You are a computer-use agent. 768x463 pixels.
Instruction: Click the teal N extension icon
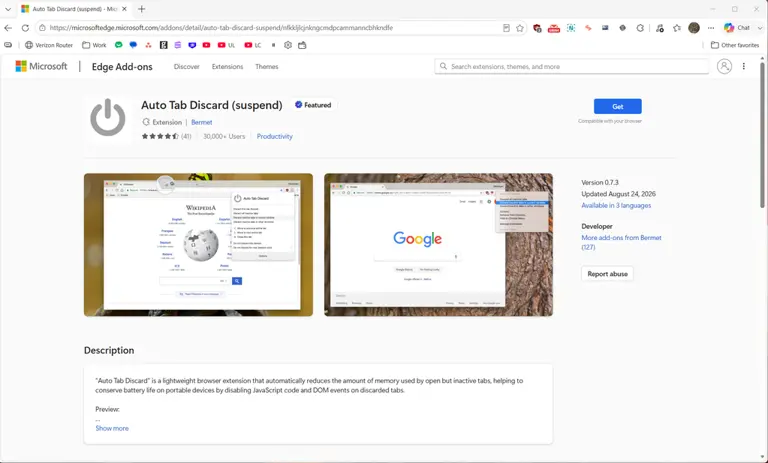pos(571,28)
